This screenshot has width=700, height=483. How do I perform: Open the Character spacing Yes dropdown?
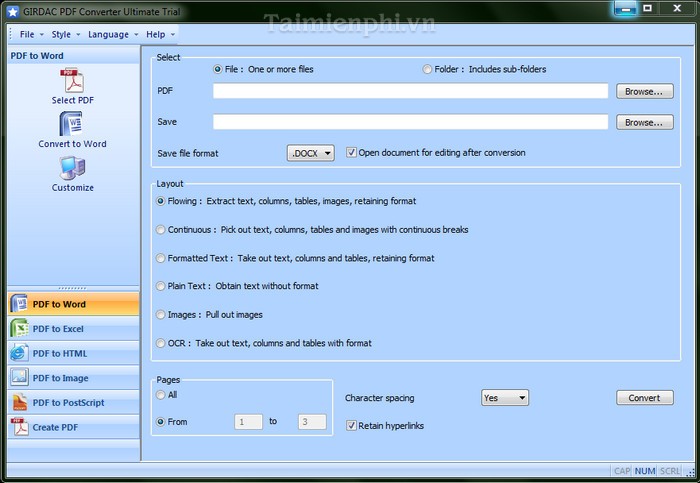(x=505, y=398)
